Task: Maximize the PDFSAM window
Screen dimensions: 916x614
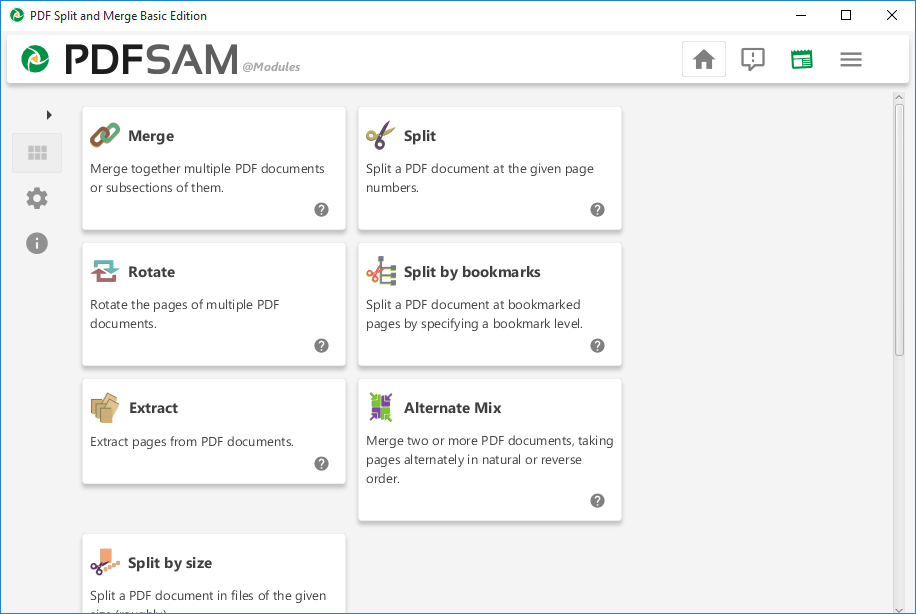Action: click(x=846, y=15)
